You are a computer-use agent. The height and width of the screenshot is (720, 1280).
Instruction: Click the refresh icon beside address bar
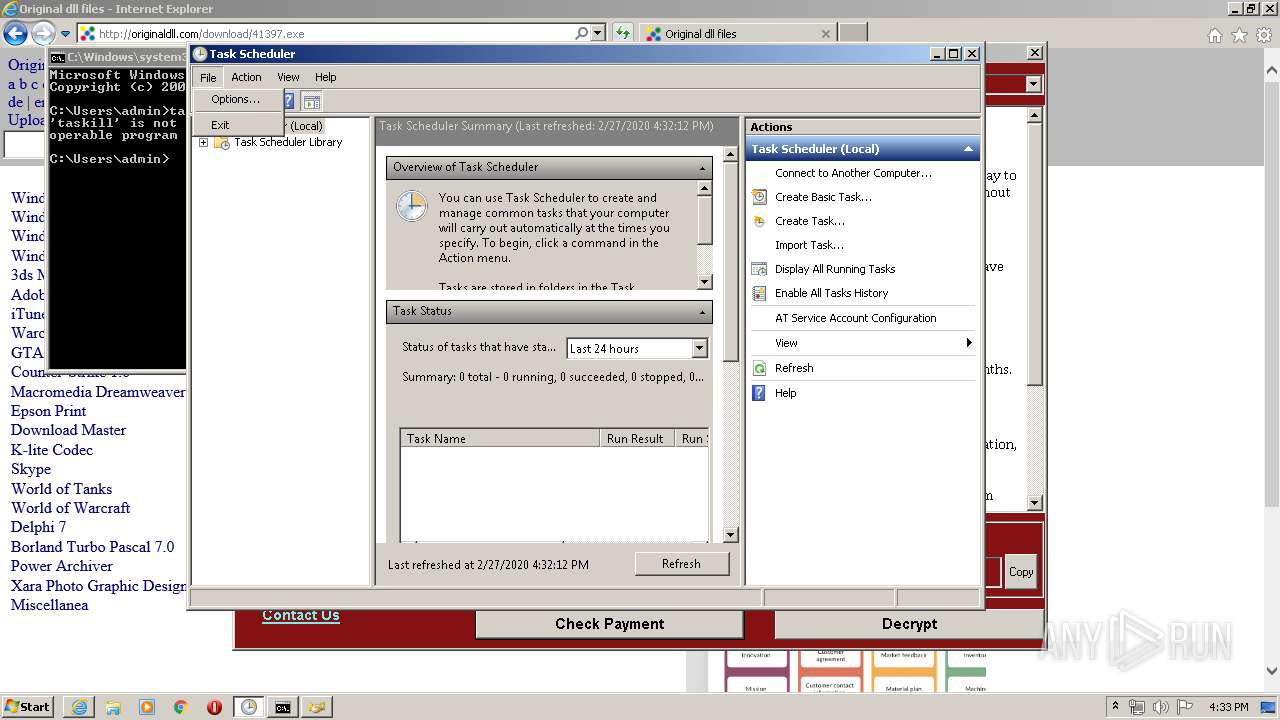click(x=623, y=33)
